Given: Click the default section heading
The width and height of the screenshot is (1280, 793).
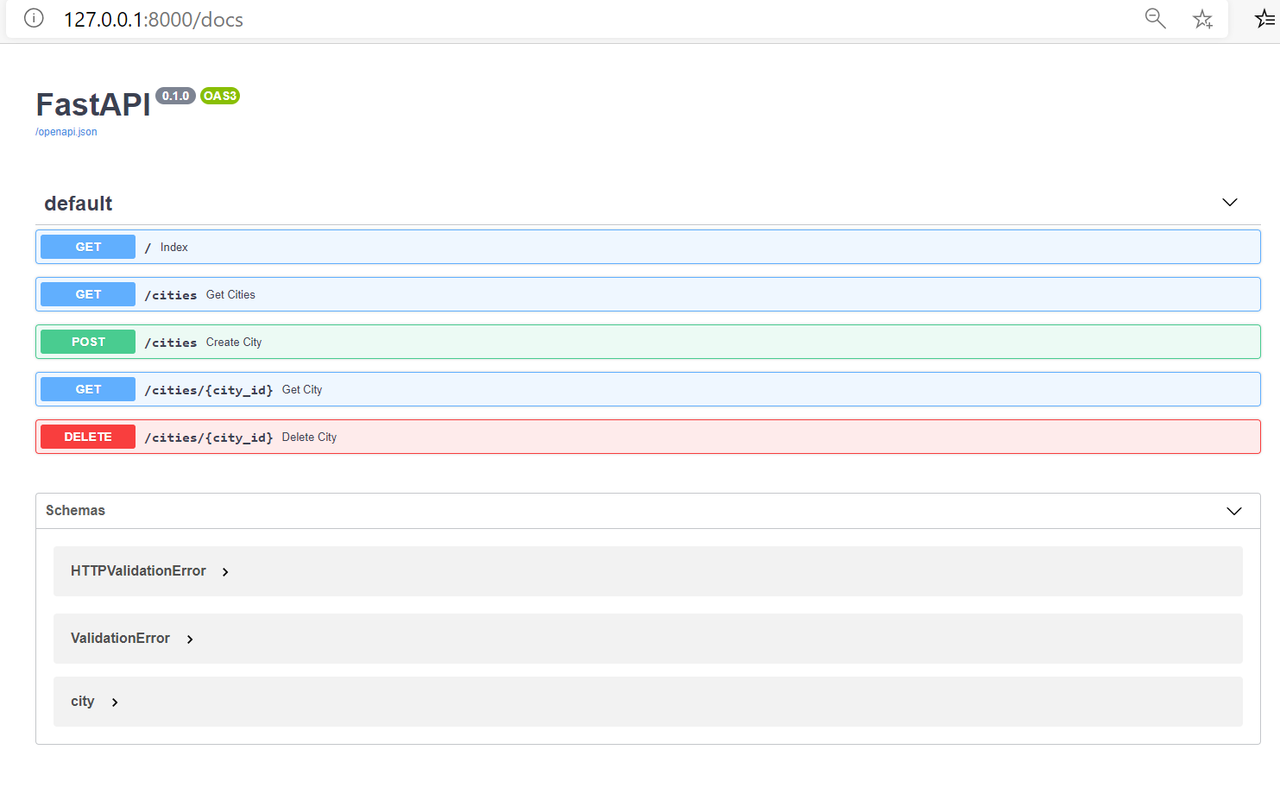Looking at the screenshot, I should pyautogui.click(x=78, y=203).
